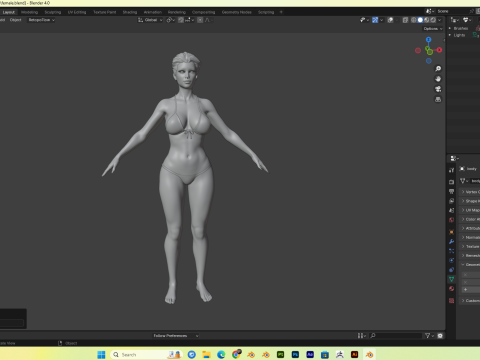
Task: Toggle the show overlays button
Action: coord(390,20)
